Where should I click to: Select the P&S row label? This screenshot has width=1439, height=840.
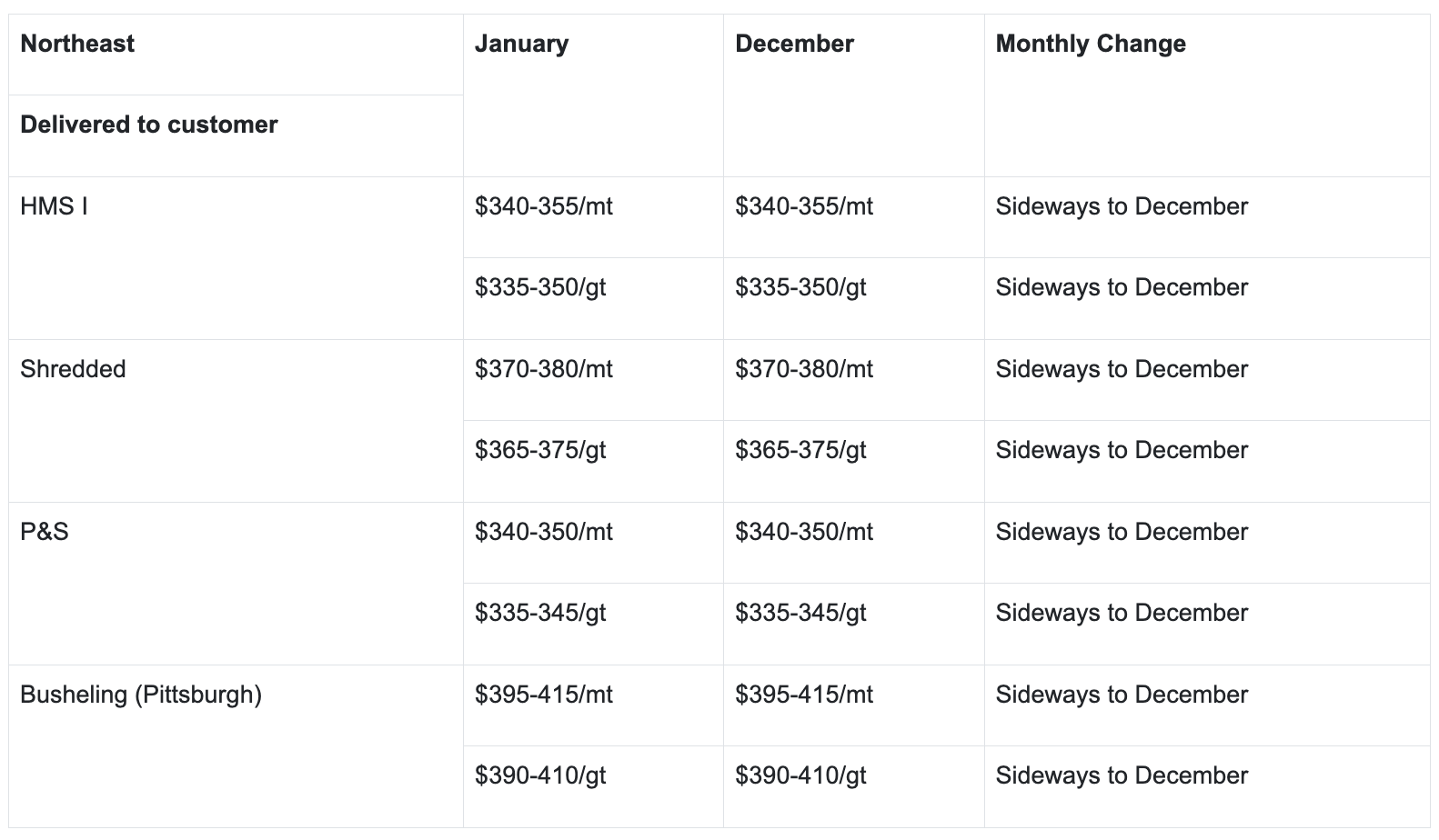pyautogui.click(x=45, y=532)
